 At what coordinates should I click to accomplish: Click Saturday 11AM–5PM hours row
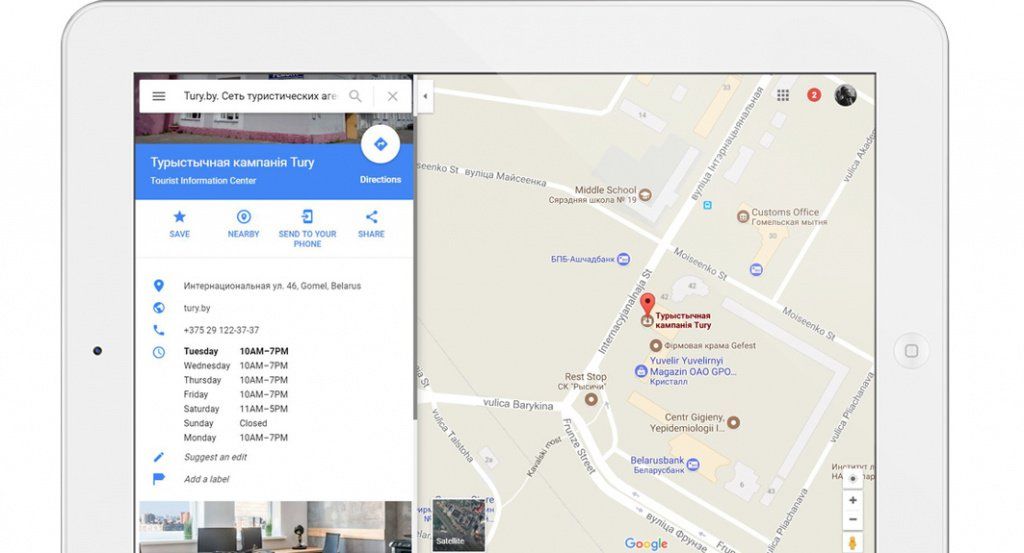236,409
